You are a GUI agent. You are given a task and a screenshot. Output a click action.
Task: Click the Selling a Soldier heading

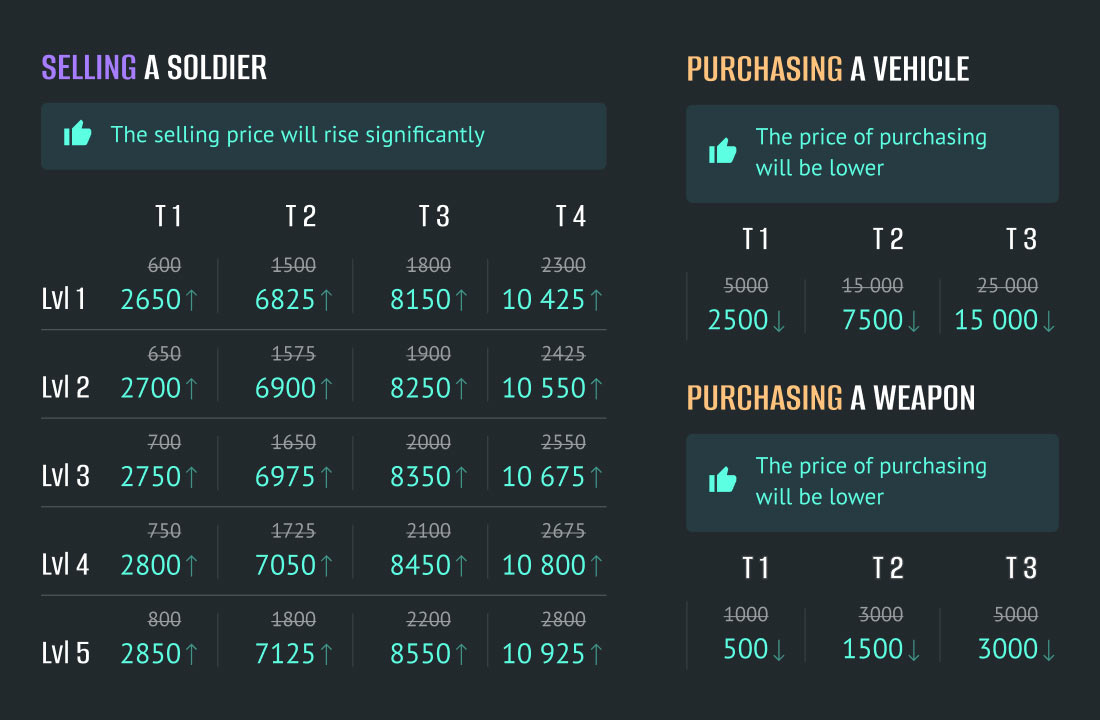(154, 68)
